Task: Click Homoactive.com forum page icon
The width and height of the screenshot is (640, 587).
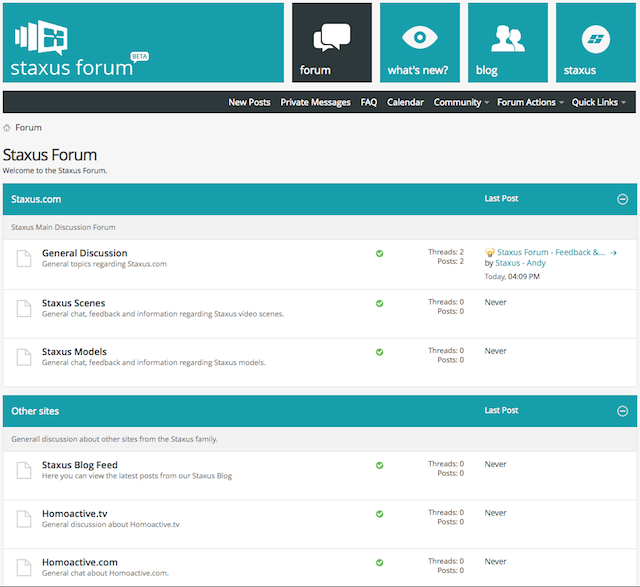Action: [x=24, y=567]
